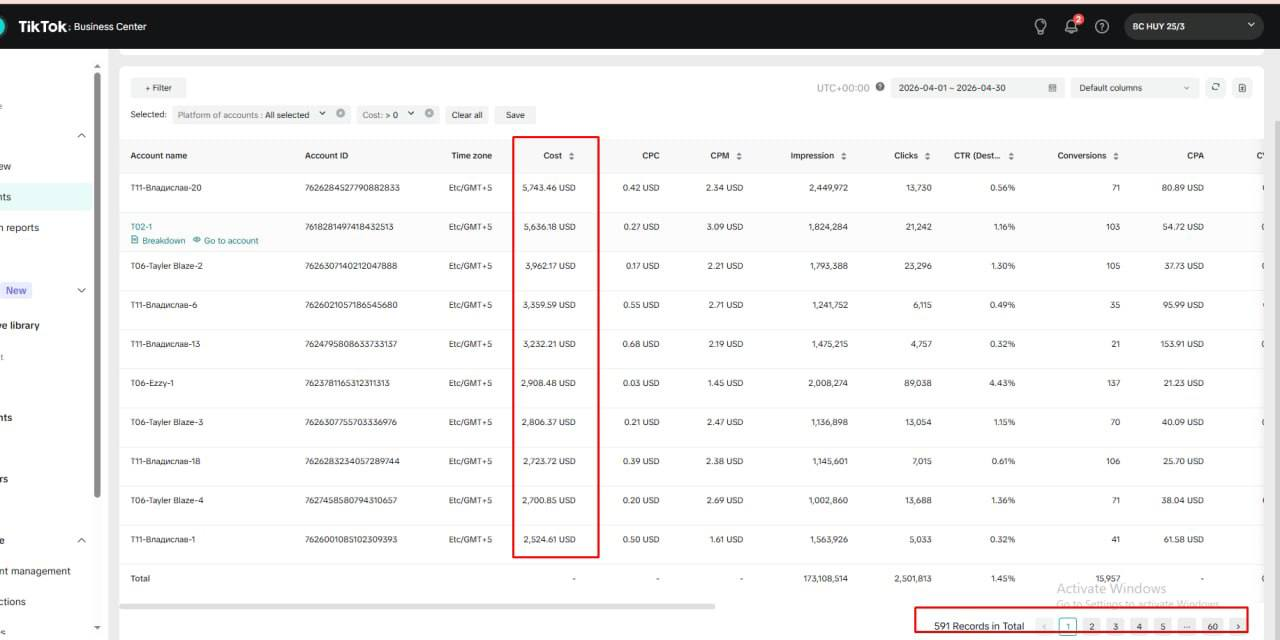The height and width of the screenshot is (640, 1280).
Task: Expand the Default columns dropdown
Action: click(x=1134, y=88)
